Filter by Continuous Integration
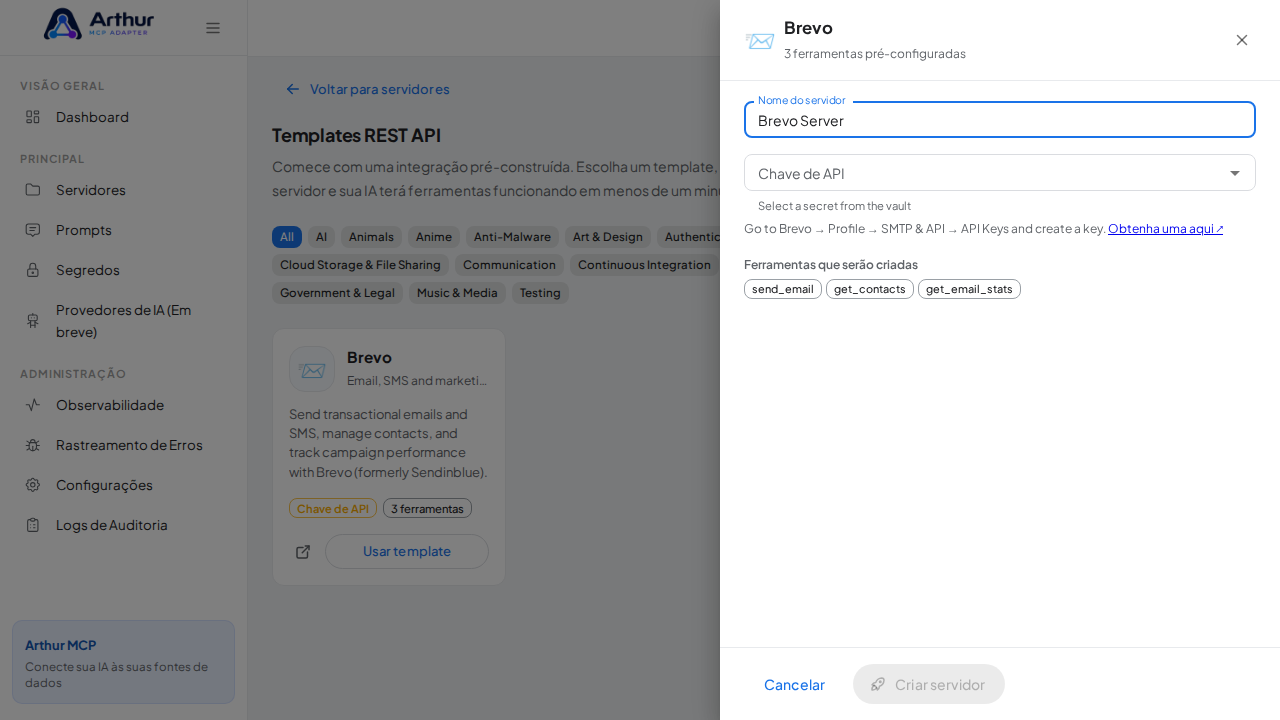Screen dimensions: 1280x720 coord(644,265)
